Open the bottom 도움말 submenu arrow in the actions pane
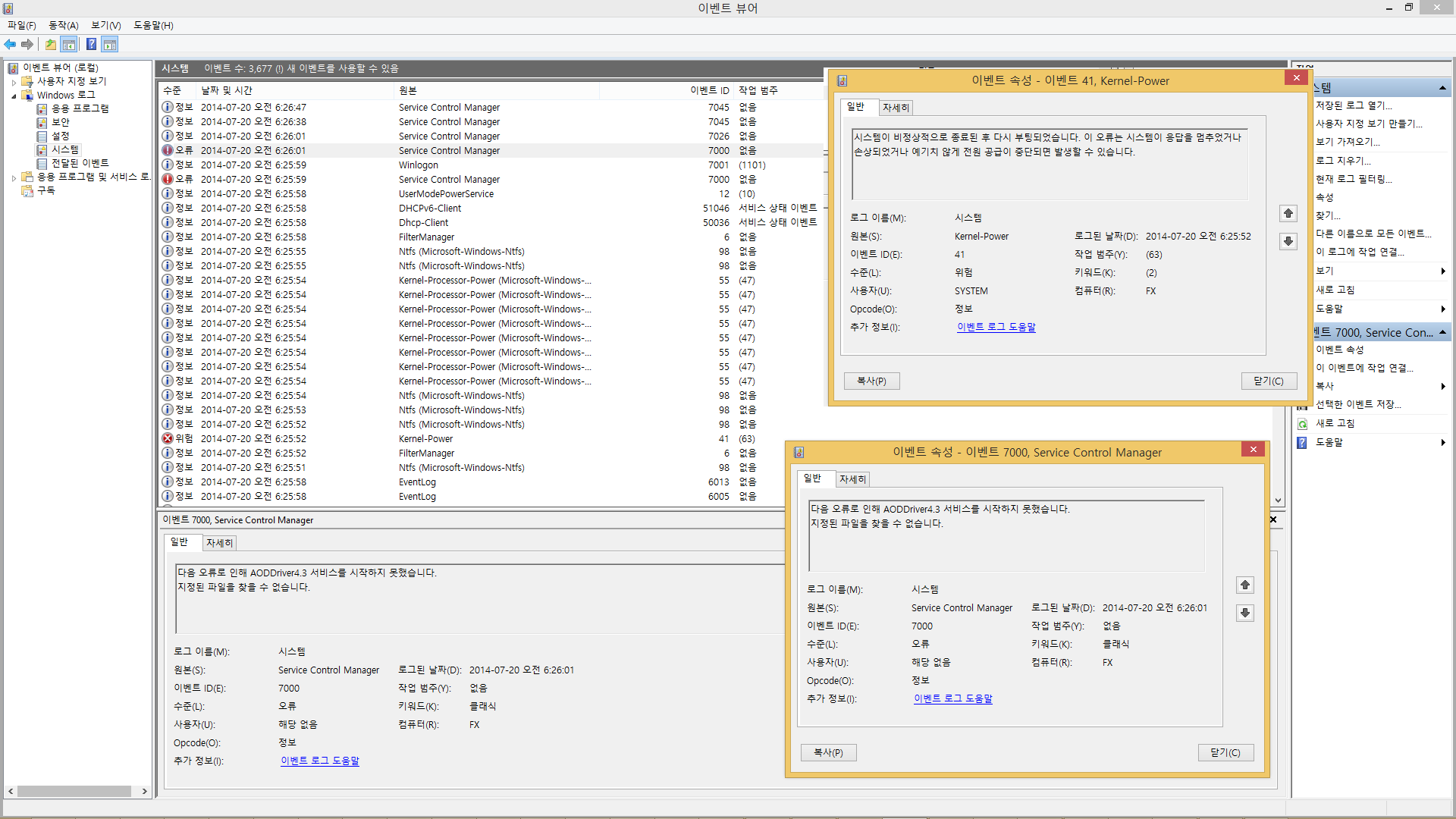This screenshot has height=819, width=1456. coord(1442,443)
